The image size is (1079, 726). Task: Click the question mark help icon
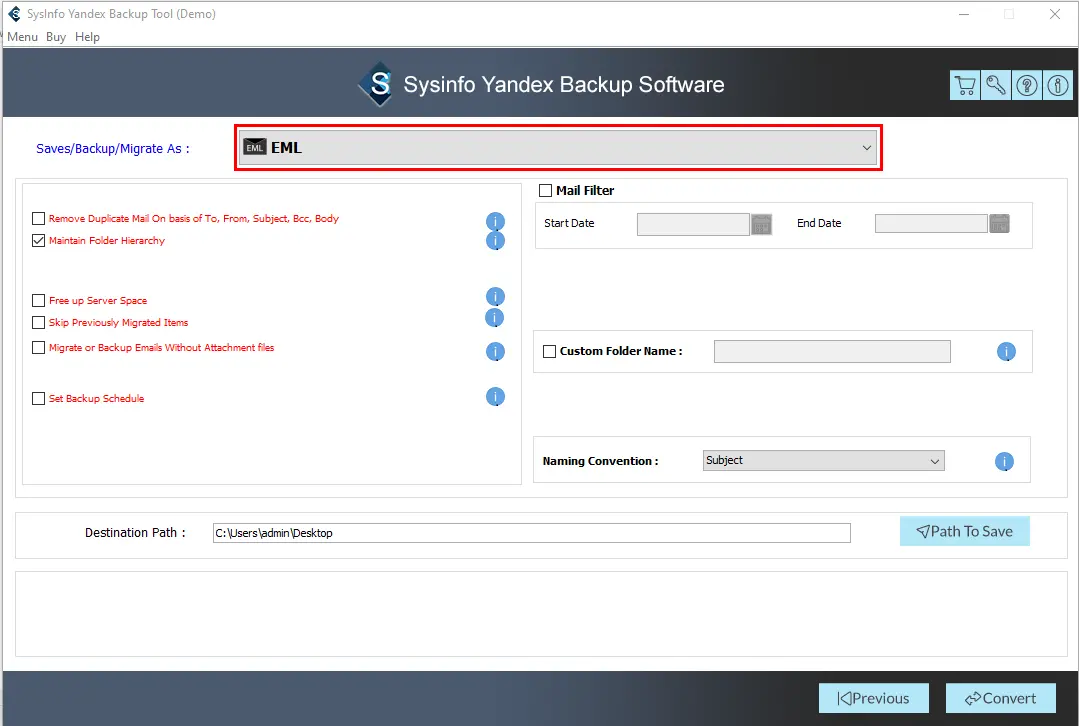[x=1027, y=85]
